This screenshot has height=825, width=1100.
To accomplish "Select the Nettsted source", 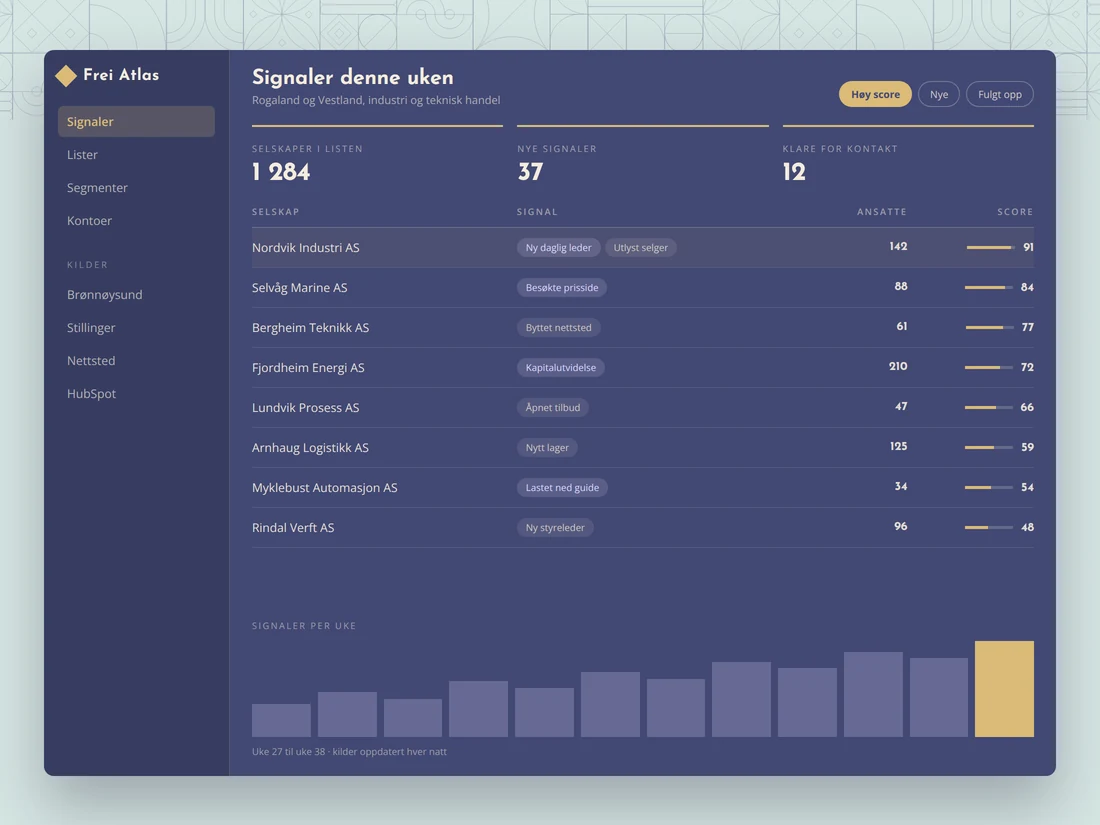I will (x=136, y=361).
